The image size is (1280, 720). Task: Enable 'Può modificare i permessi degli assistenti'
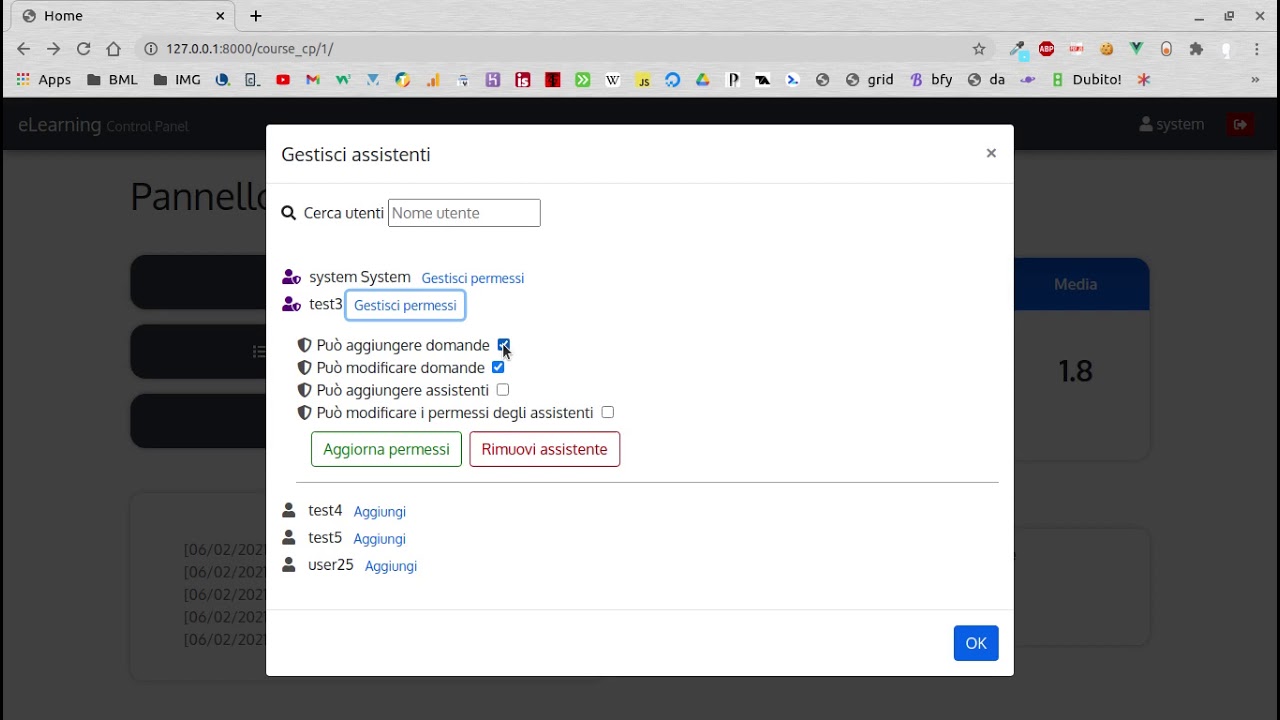608,412
